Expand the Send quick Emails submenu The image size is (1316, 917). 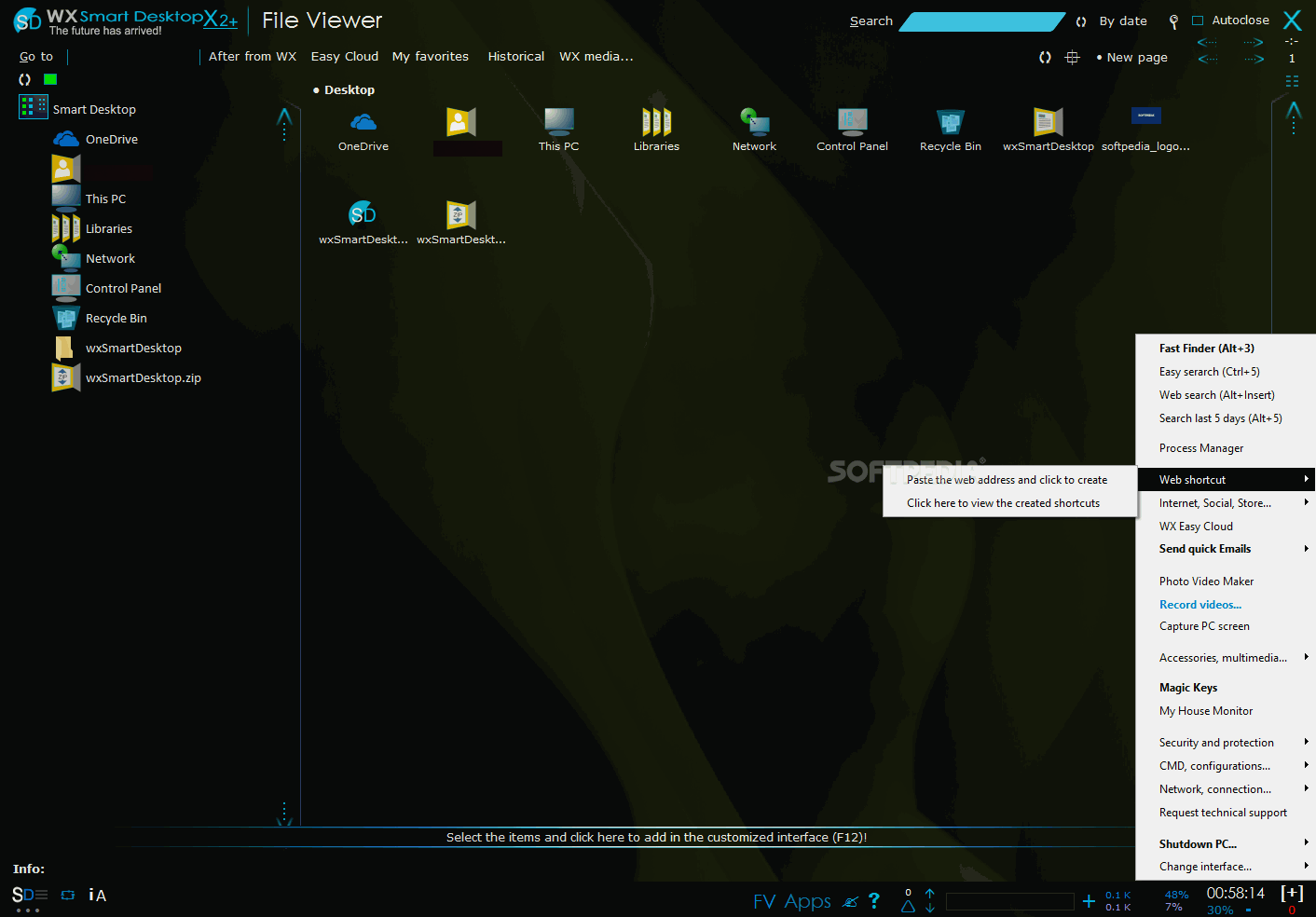1226,549
